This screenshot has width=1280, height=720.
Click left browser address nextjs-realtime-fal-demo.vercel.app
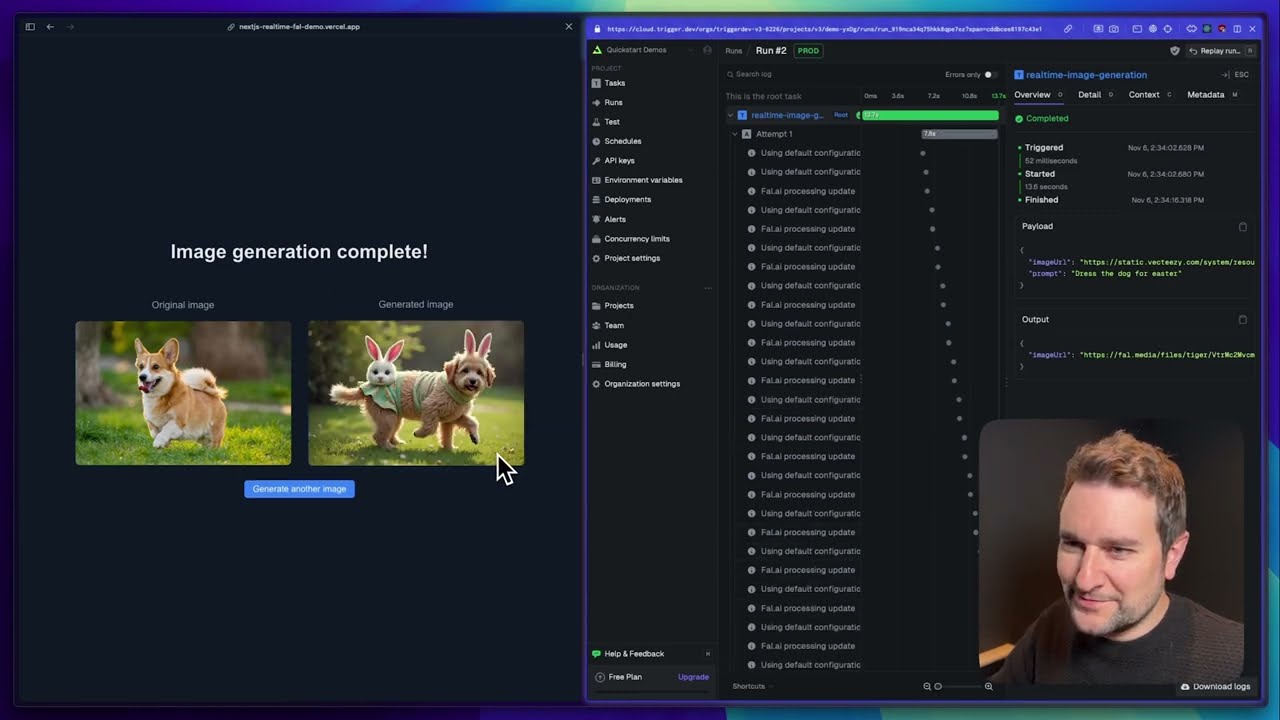tap(299, 27)
